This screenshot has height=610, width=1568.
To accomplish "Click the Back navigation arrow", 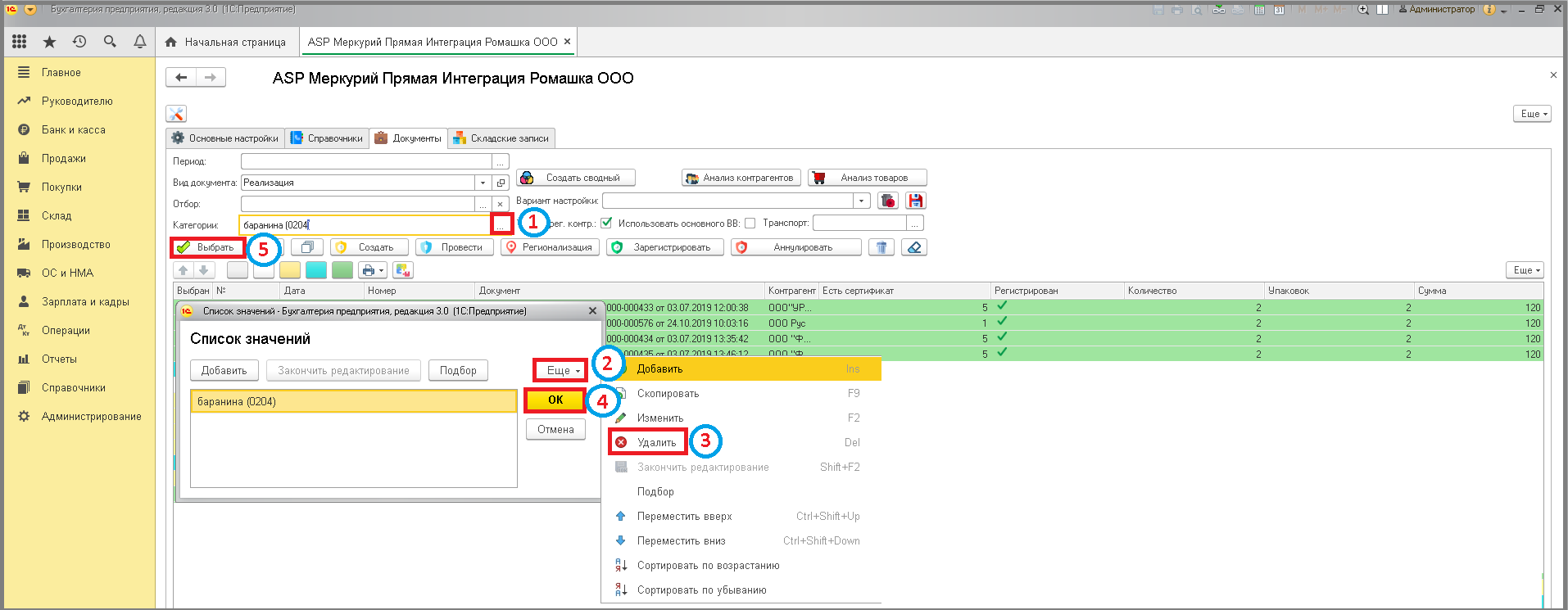I will click(181, 77).
